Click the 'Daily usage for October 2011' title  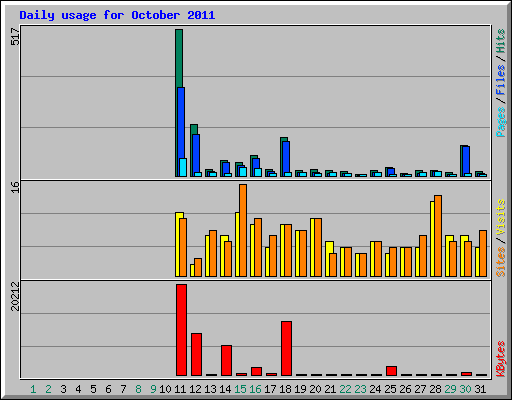(x=117, y=15)
